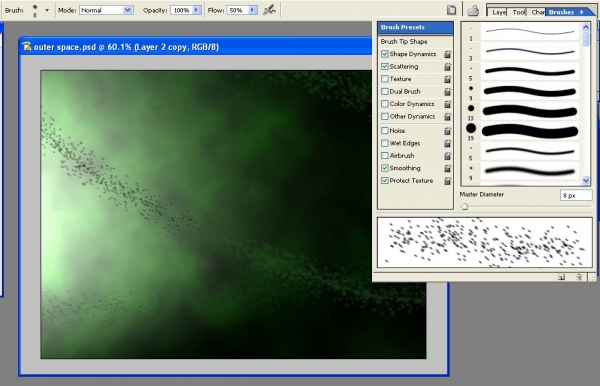Toggle the Brushes palette icon in options bar
Viewport: 600px width, 386px height.
(452, 10)
